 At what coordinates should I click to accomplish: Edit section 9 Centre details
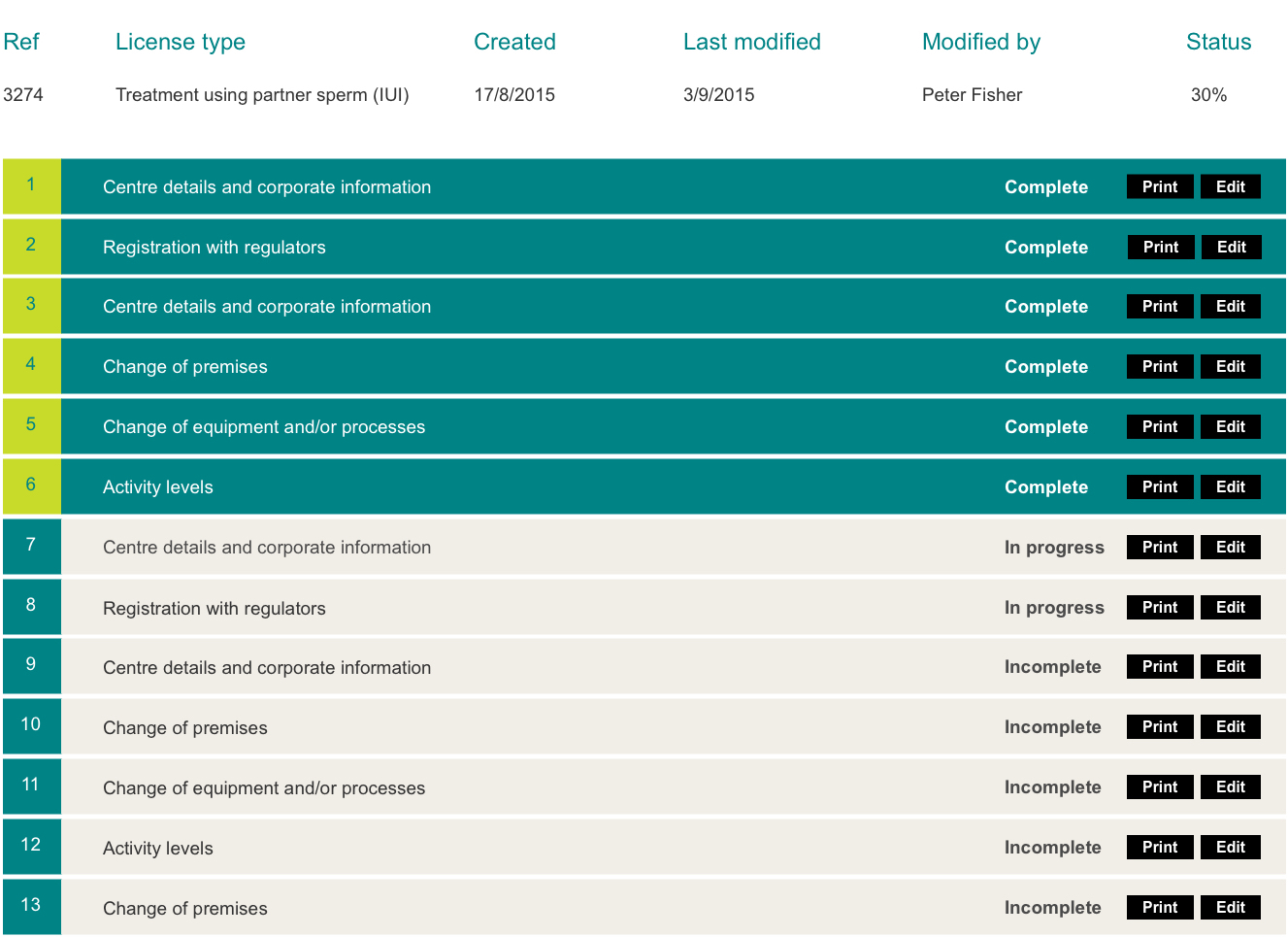pos(1230,666)
